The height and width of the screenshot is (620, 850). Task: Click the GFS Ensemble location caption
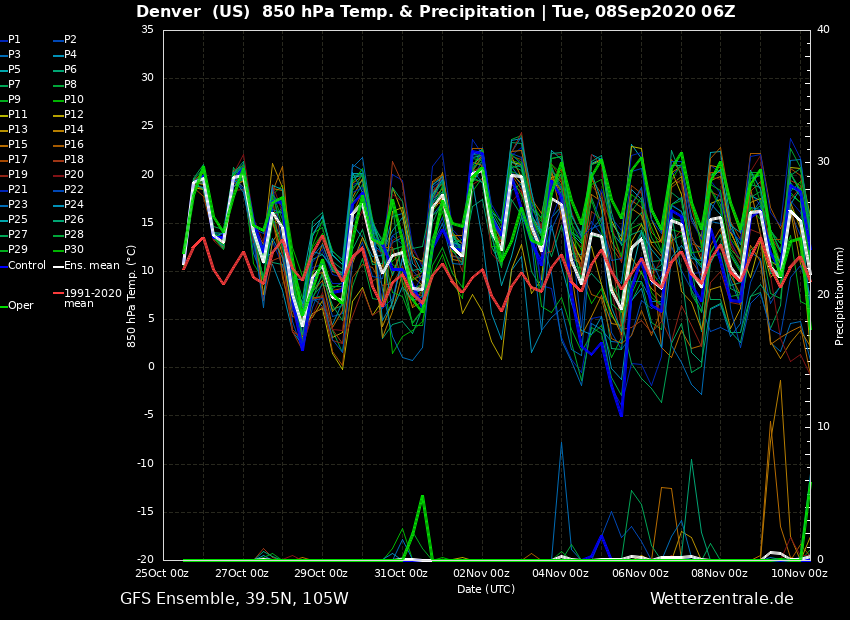(234, 599)
